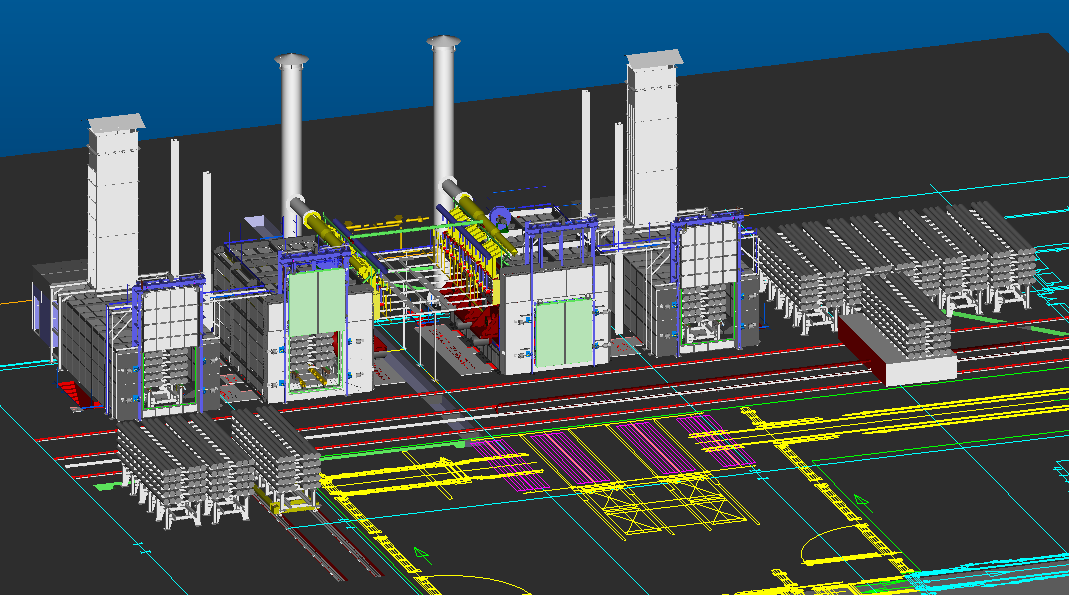This screenshot has height=595, width=1069.
Task: Click the green arrow near bottom center
Action: [x=423, y=555]
